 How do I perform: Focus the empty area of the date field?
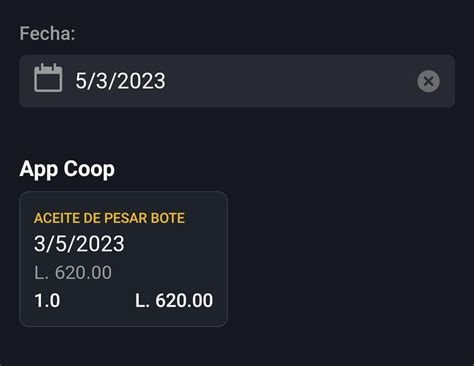[x=290, y=81]
